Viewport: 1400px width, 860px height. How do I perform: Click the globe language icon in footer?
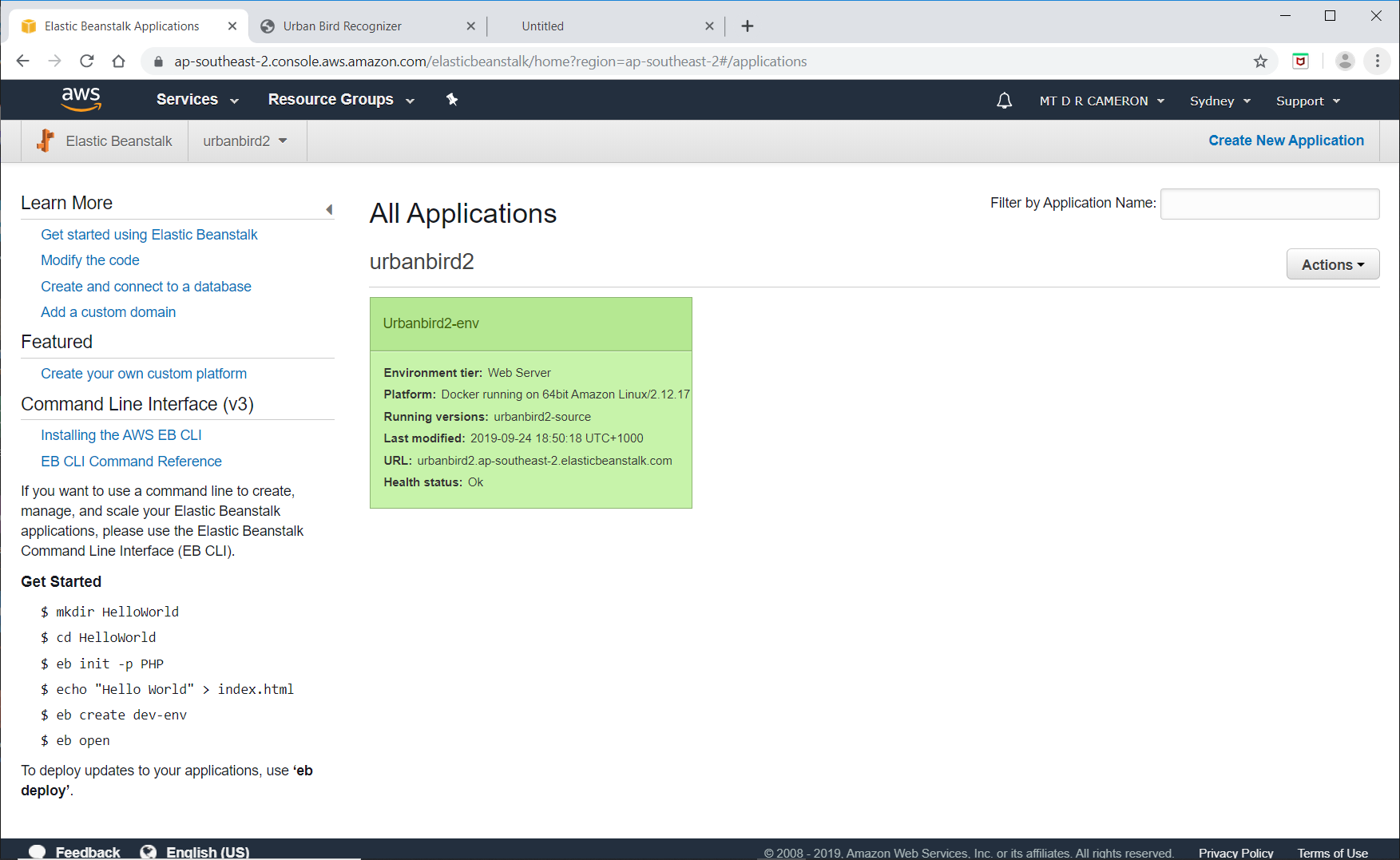tap(148, 852)
